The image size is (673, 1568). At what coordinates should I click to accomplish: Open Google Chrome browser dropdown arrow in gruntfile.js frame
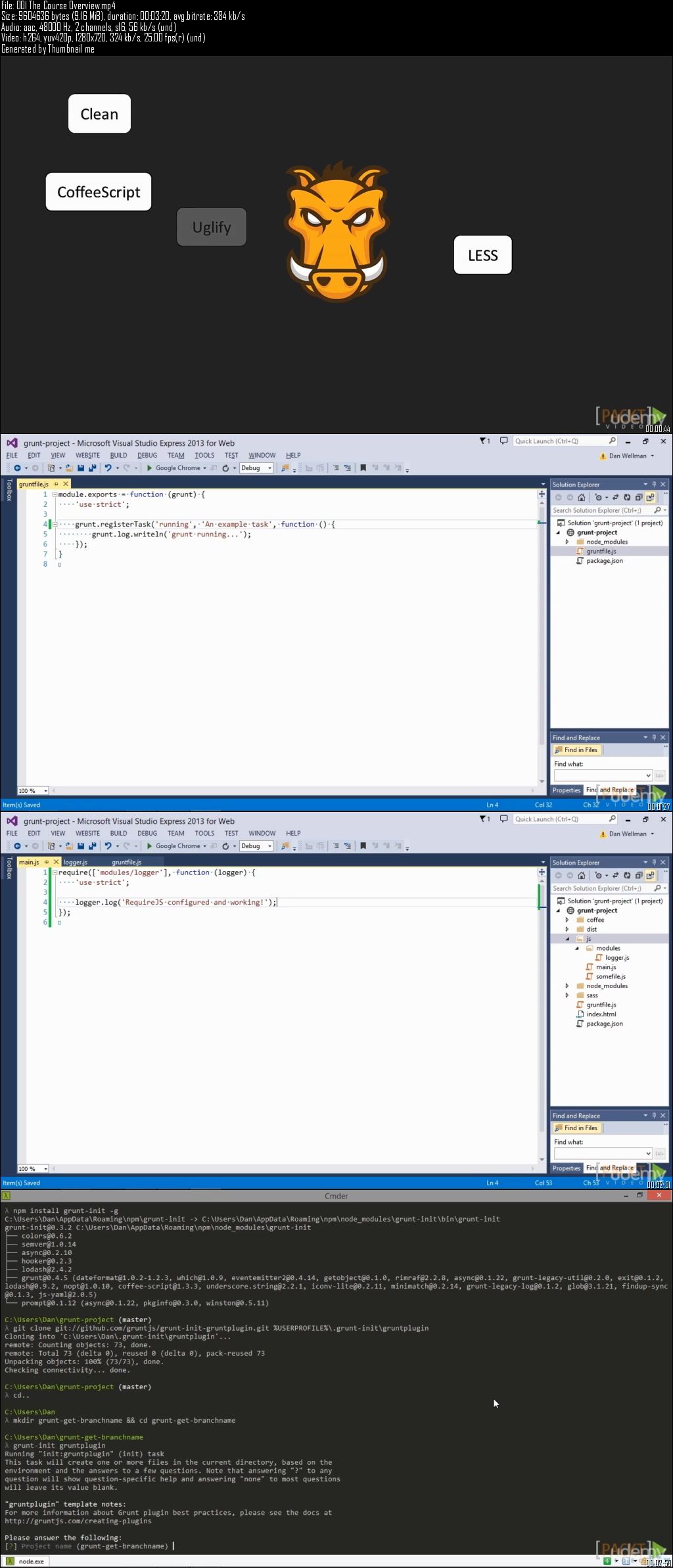(205, 468)
